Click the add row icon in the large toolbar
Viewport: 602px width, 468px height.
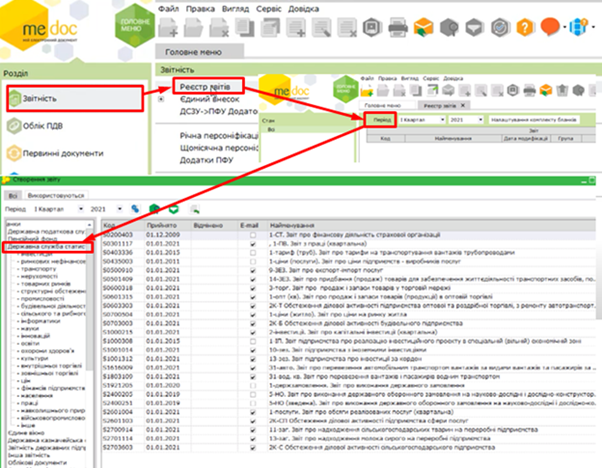pos(296,28)
